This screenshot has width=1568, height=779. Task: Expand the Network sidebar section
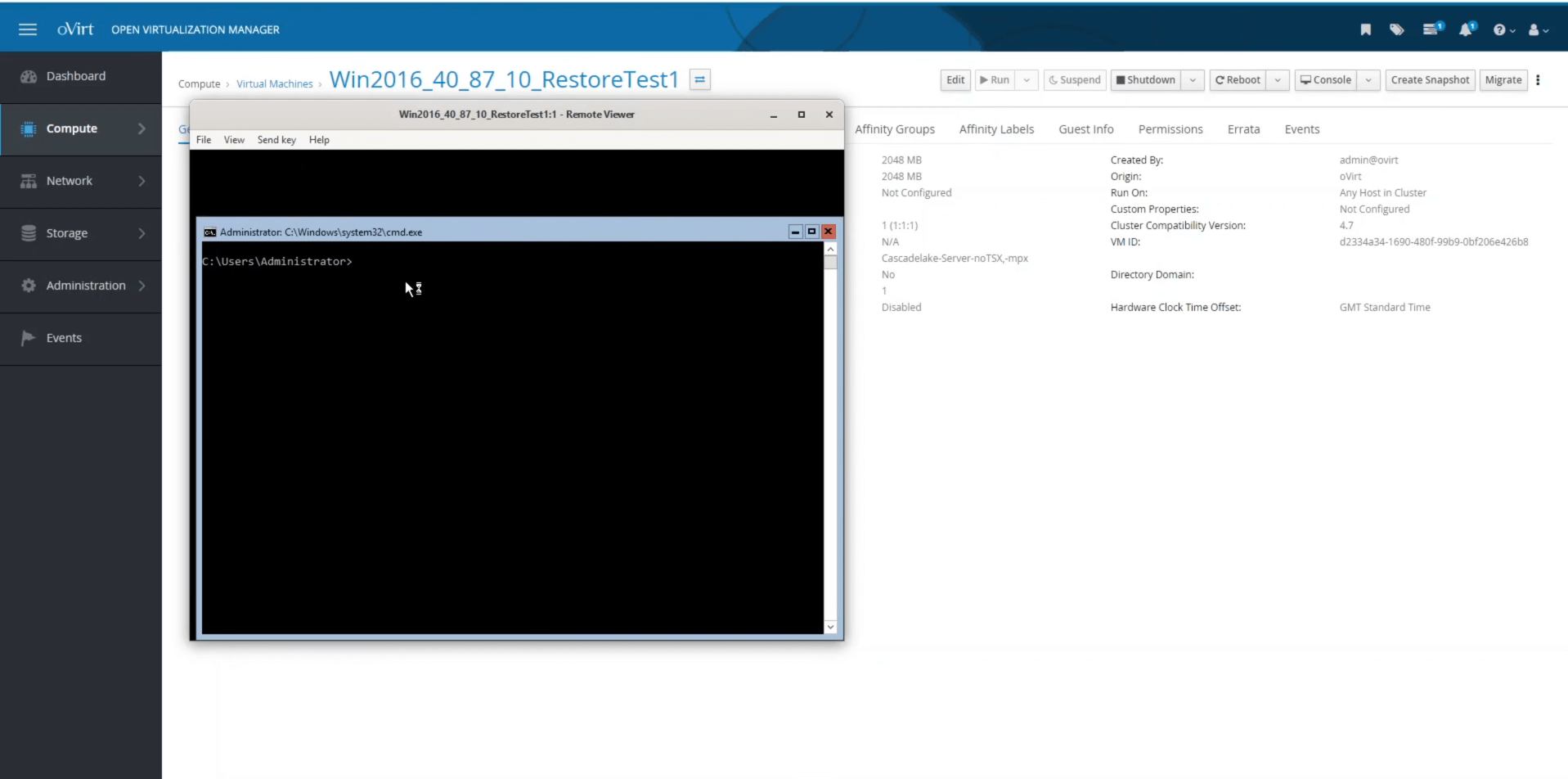click(81, 181)
